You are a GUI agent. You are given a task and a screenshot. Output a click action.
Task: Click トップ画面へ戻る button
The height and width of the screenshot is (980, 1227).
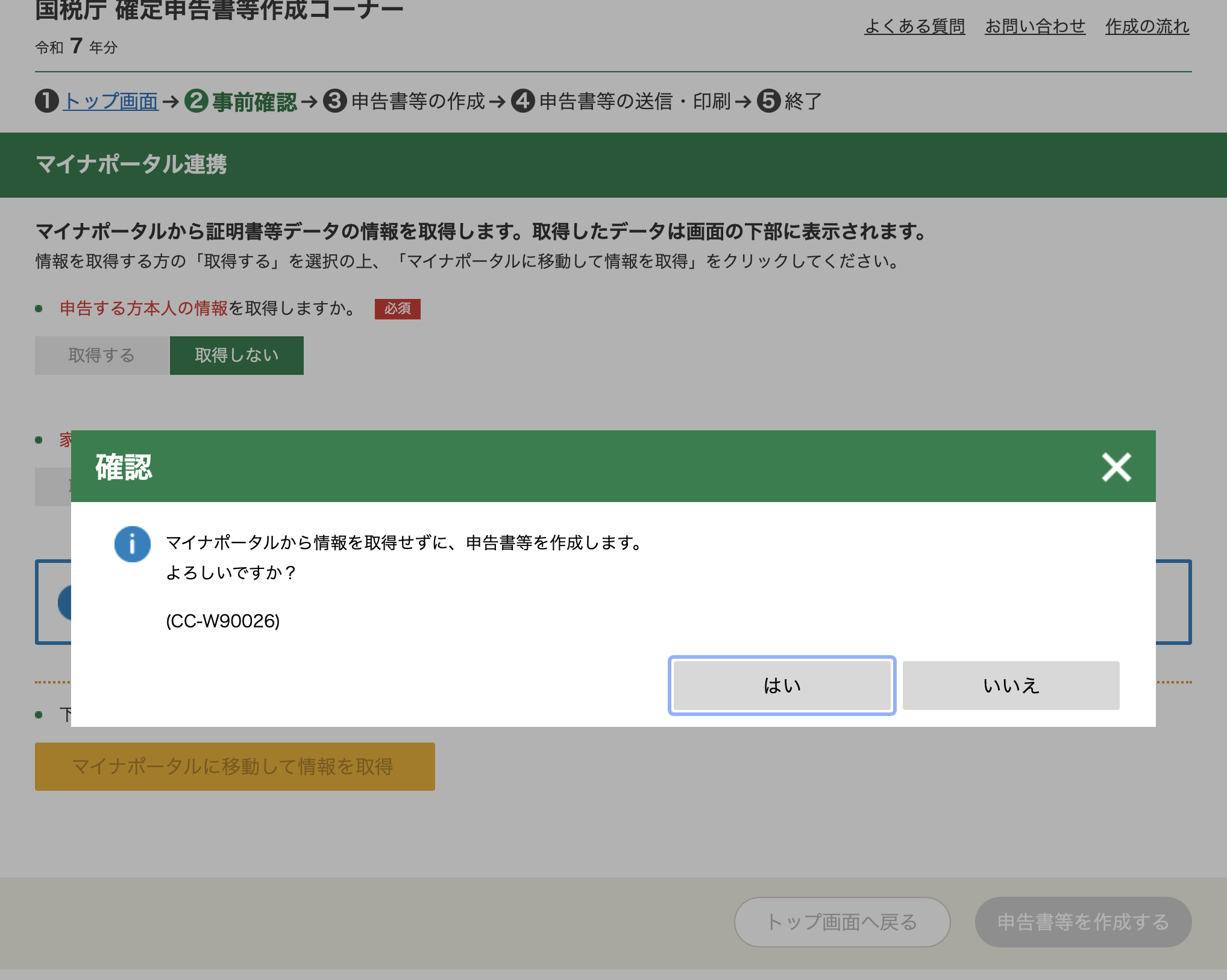pos(842,922)
